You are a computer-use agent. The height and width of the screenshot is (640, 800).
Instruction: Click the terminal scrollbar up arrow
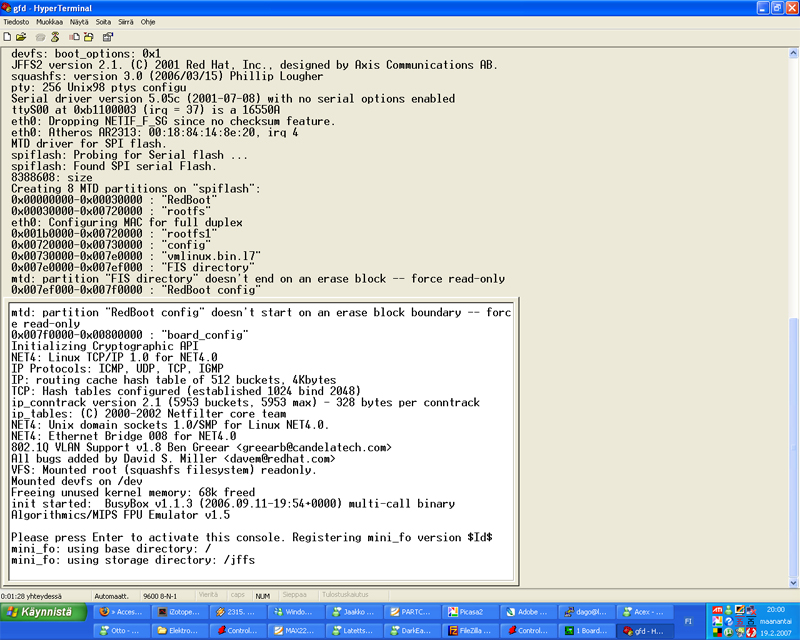pos(793,53)
